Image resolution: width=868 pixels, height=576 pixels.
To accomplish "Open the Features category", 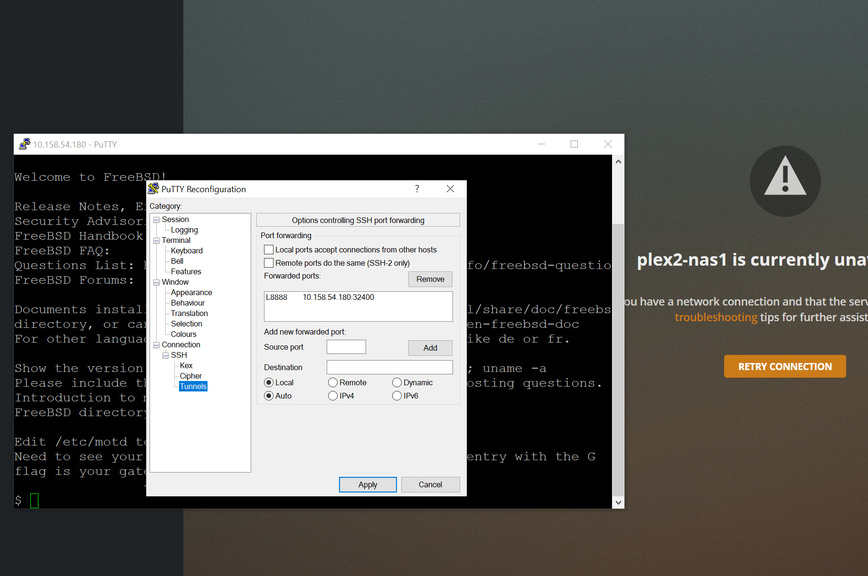I will tap(186, 272).
